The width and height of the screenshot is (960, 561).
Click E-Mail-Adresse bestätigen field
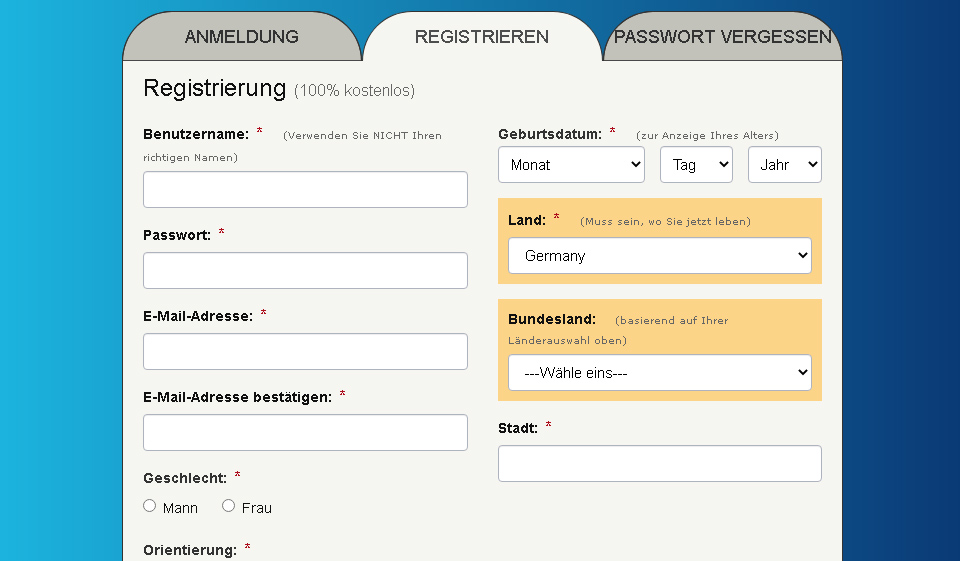(305, 433)
